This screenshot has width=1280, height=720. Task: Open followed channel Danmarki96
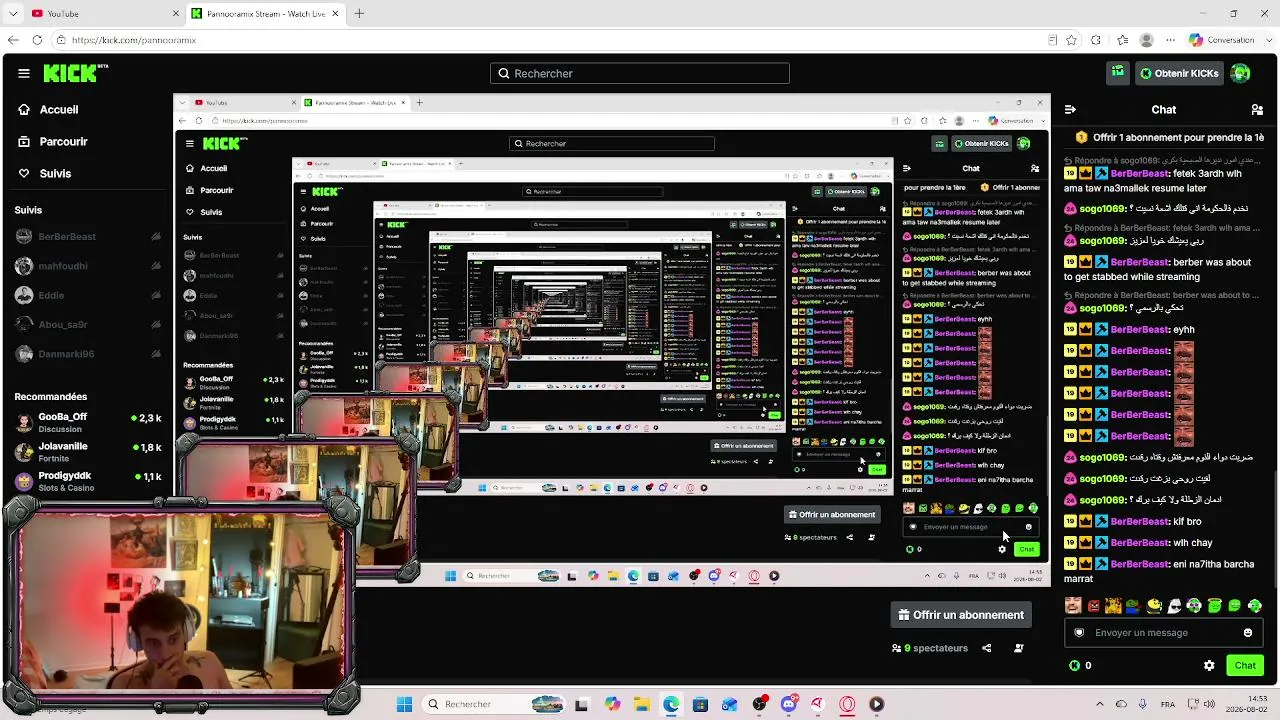(86, 354)
